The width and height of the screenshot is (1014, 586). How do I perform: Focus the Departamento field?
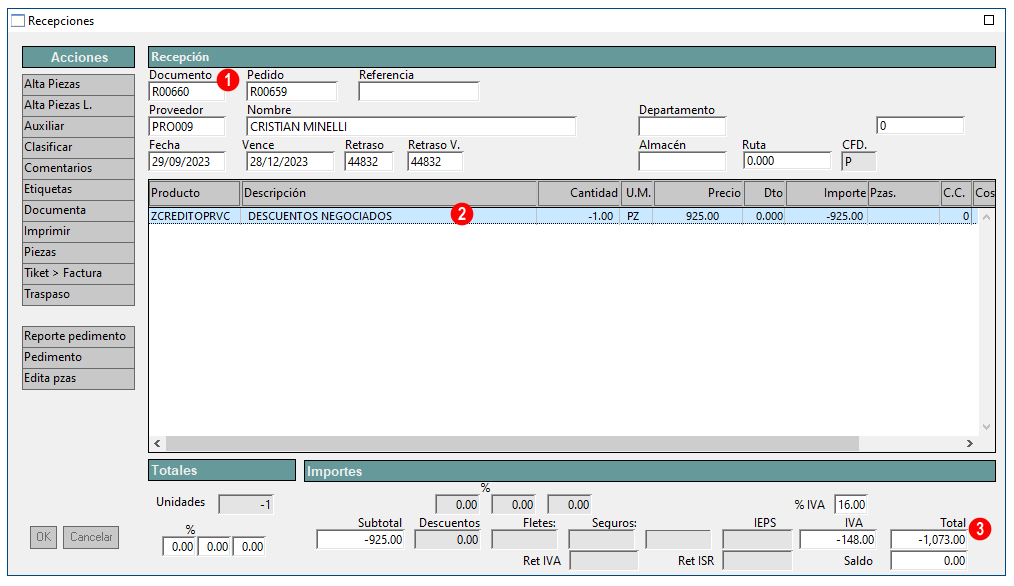[x=682, y=127]
